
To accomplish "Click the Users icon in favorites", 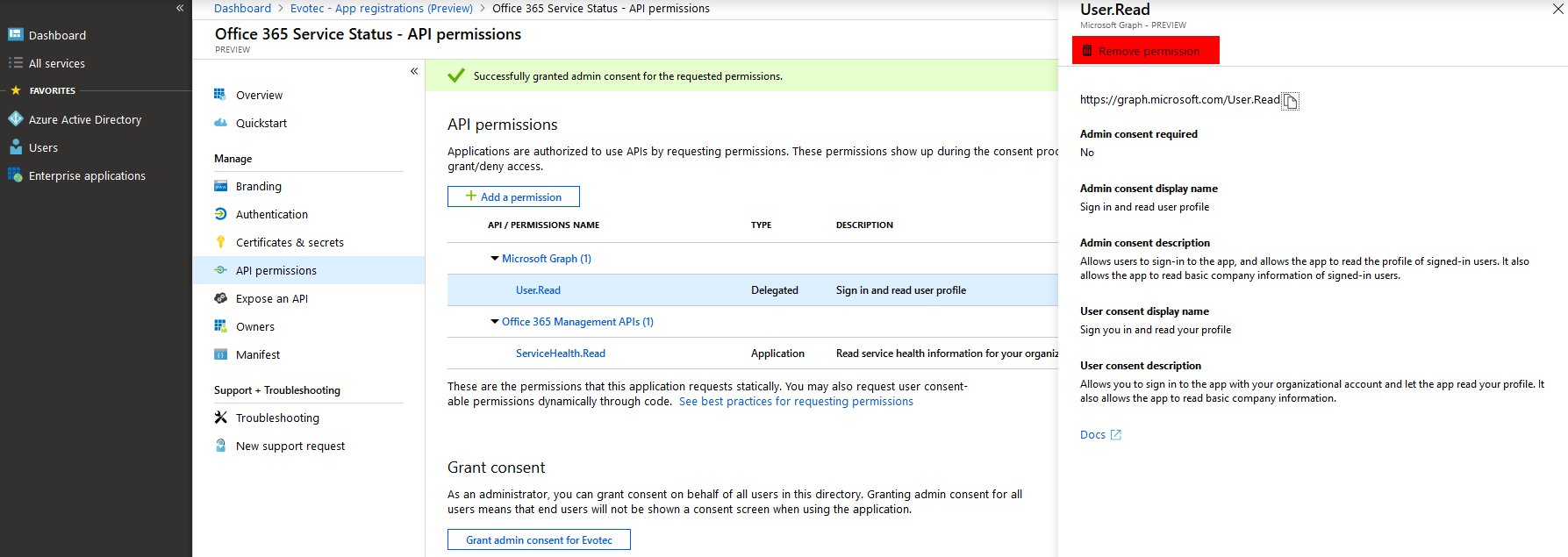I will (15, 147).
